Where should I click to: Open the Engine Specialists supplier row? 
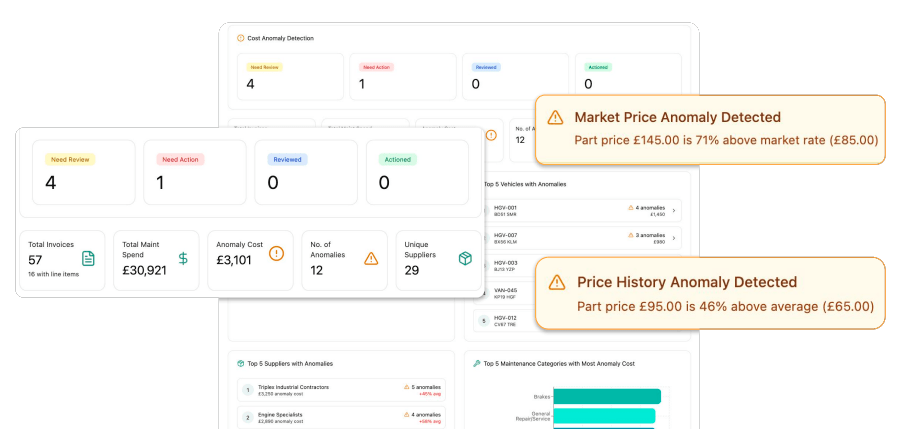[340, 416]
